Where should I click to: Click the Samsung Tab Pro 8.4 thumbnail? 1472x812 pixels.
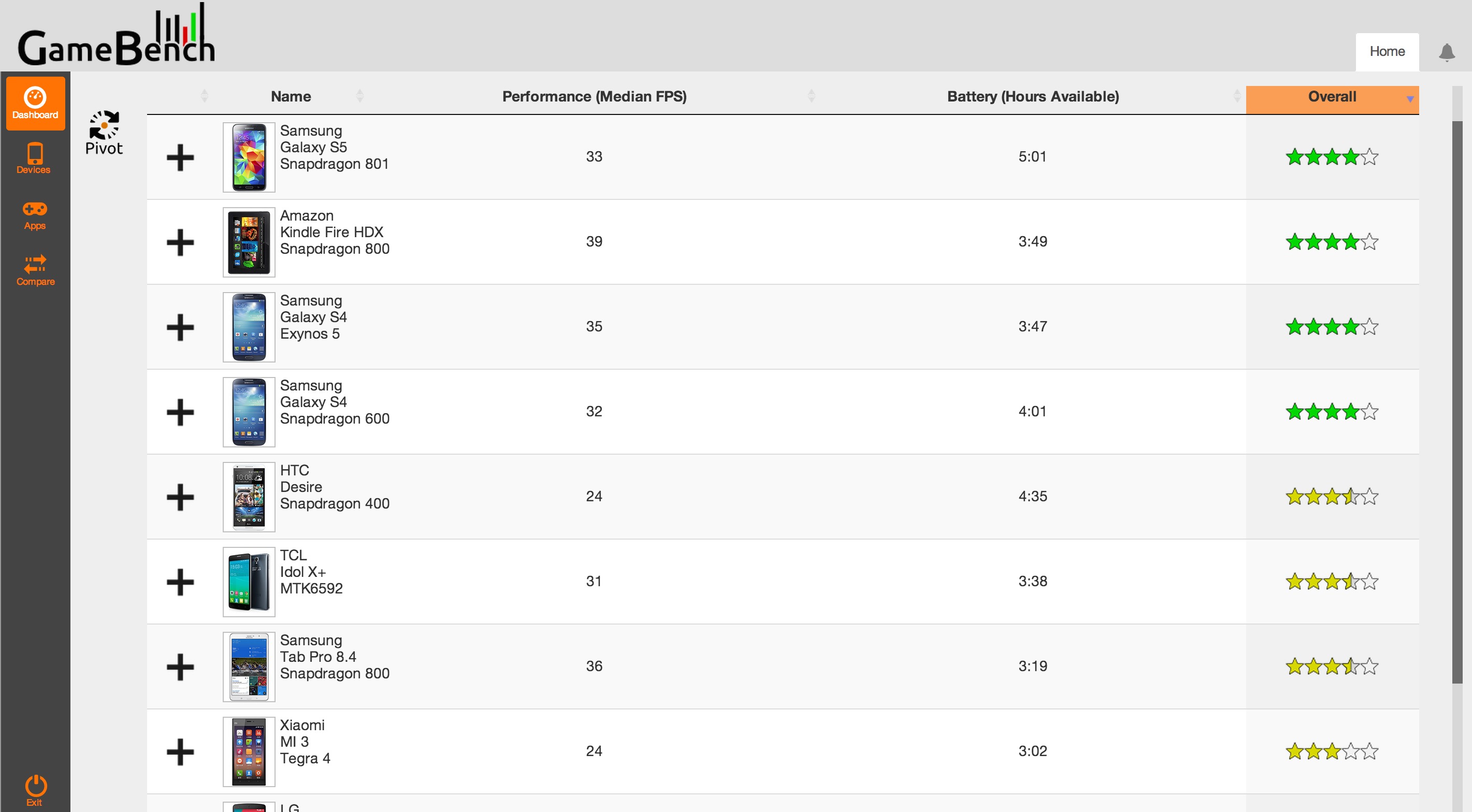tap(249, 667)
